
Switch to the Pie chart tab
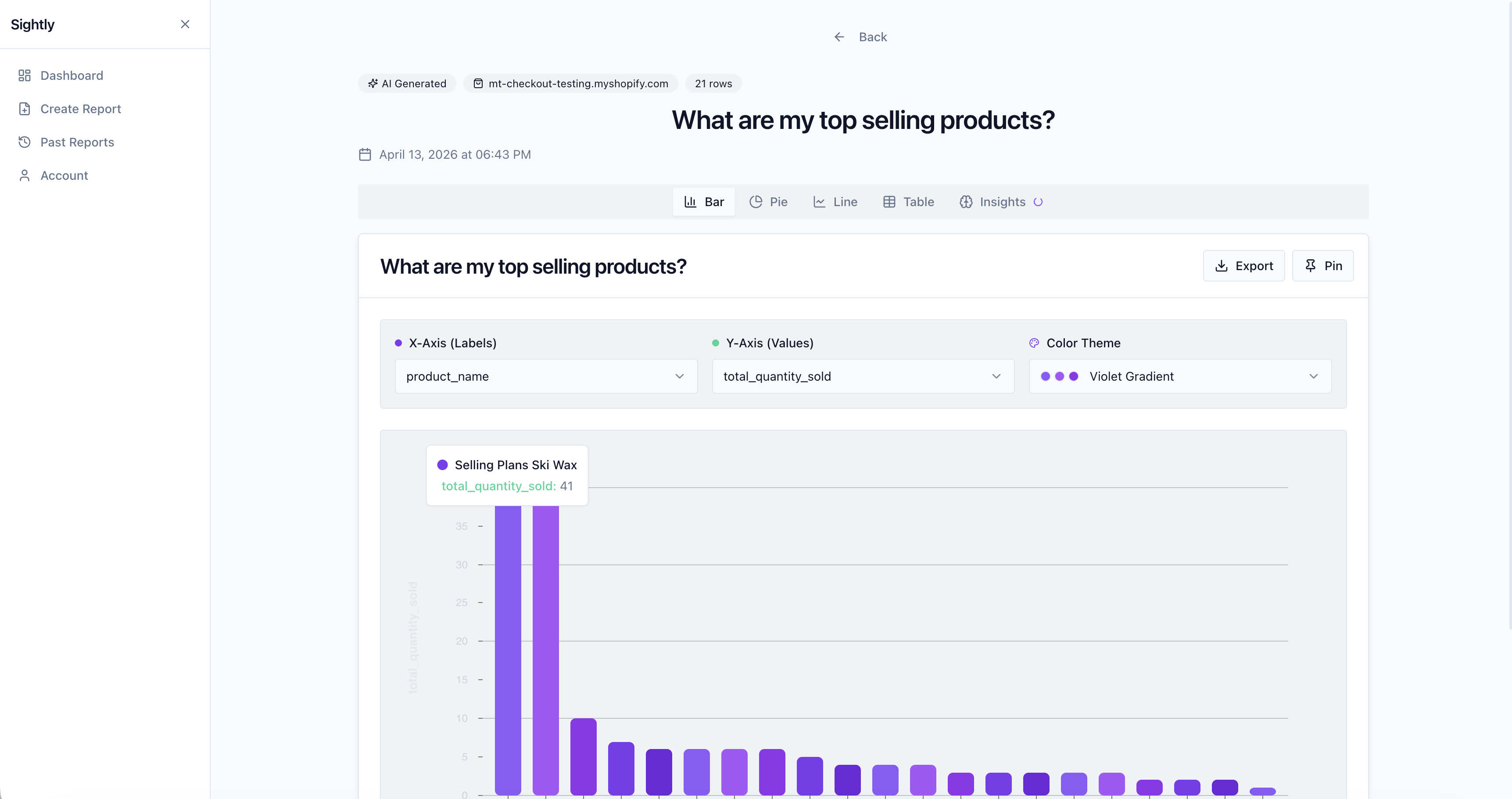[x=768, y=202]
